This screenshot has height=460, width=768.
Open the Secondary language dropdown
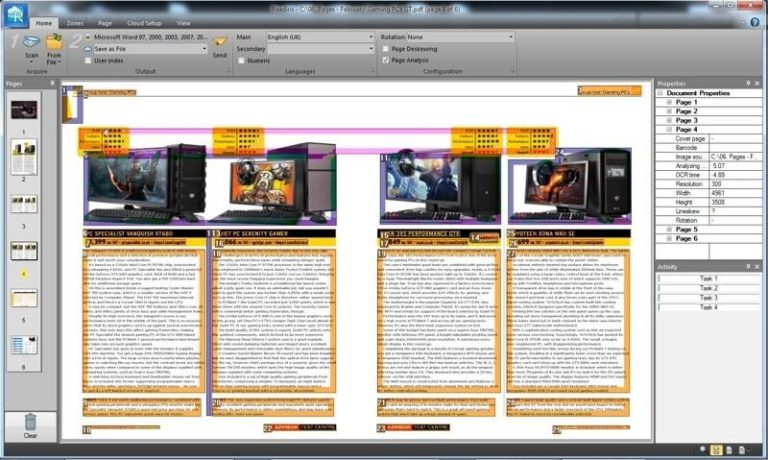[x=371, y=48]
